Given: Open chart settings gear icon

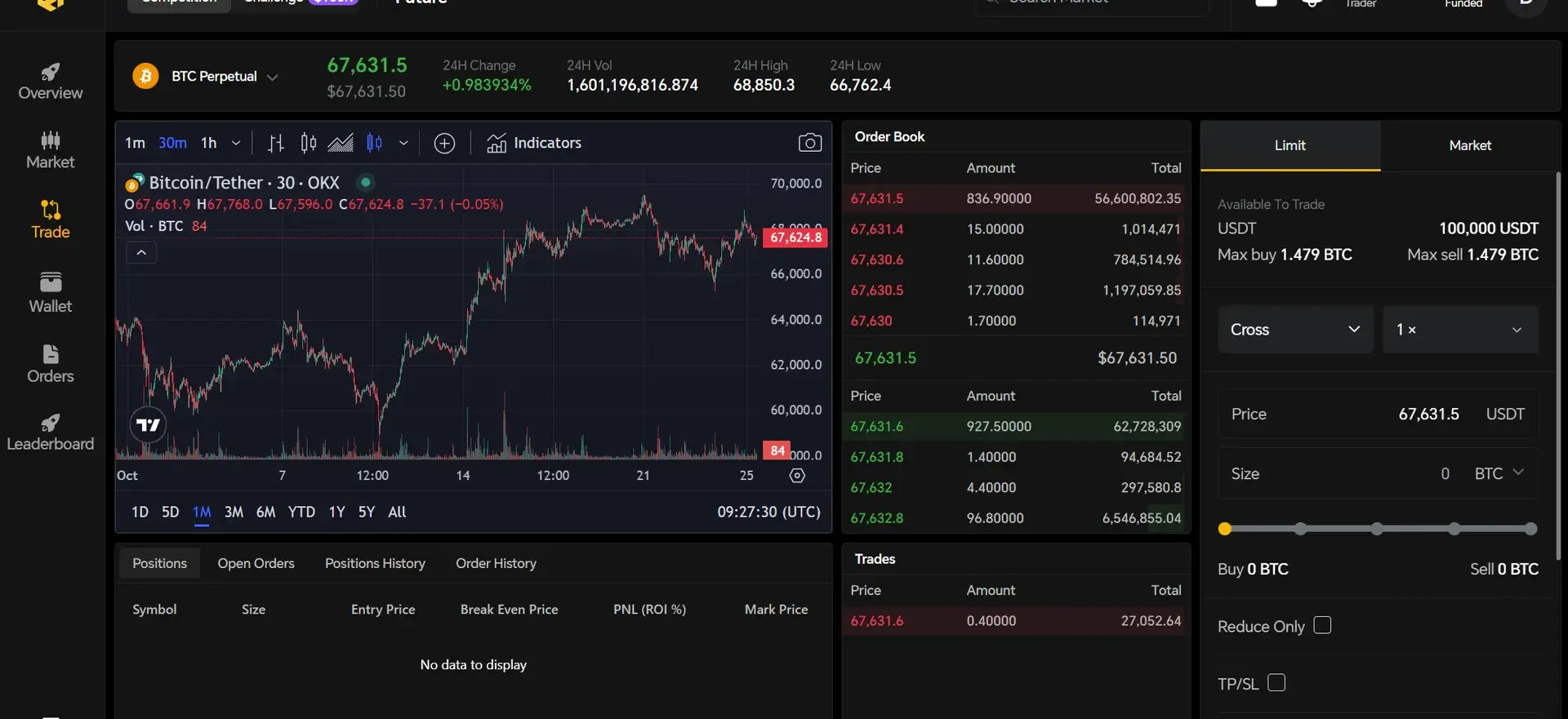Looking at the screenshot, I should click(x=797, y=476).
